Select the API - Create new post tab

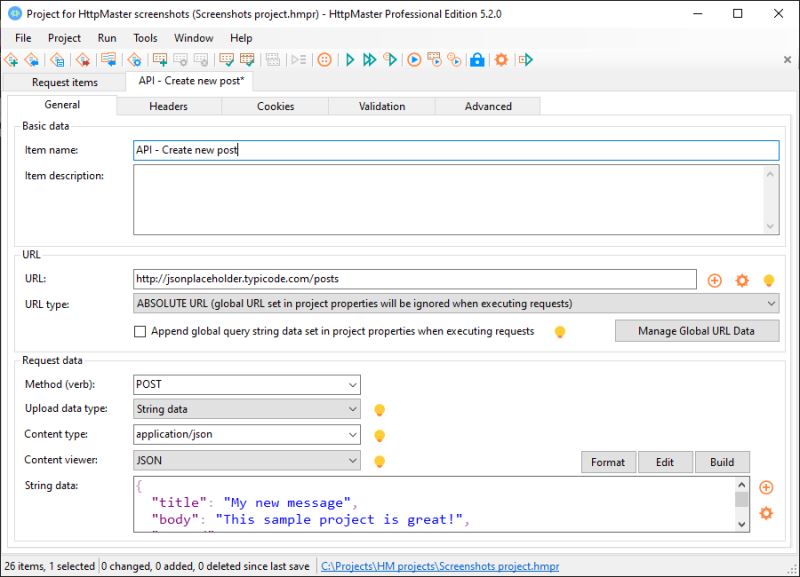191,81
